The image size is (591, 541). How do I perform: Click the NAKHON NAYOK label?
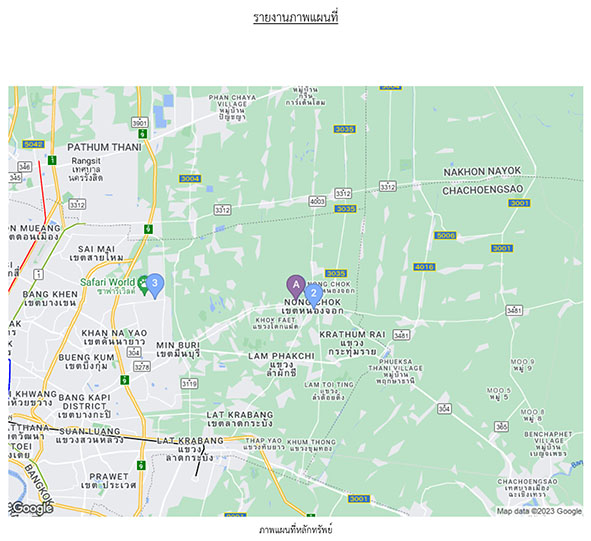coord(482,172)
